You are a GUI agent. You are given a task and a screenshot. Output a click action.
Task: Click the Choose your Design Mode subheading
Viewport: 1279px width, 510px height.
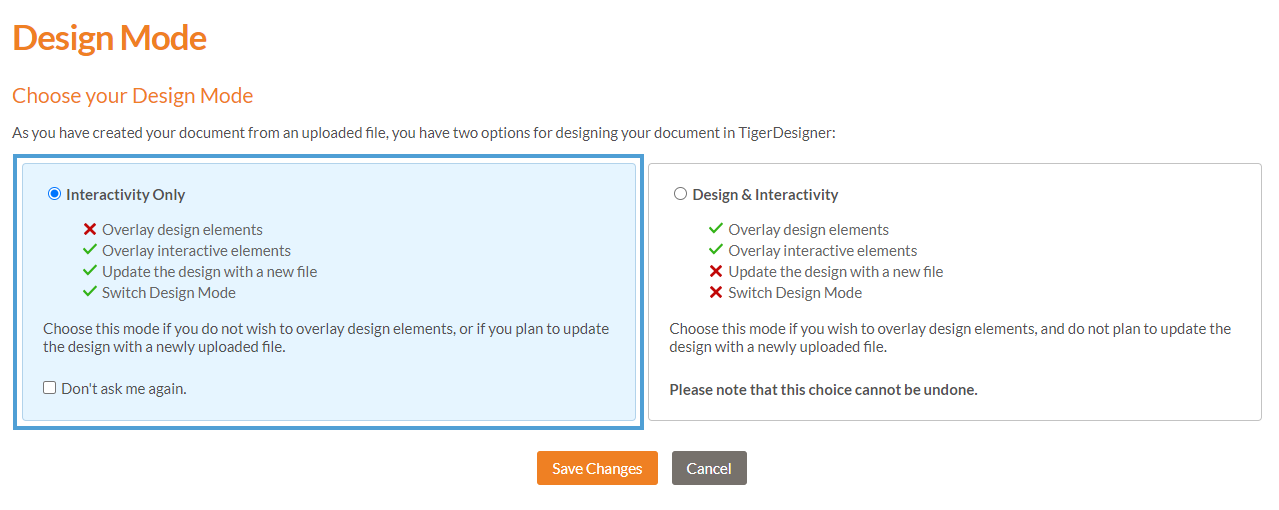click(x=133, y=96)
